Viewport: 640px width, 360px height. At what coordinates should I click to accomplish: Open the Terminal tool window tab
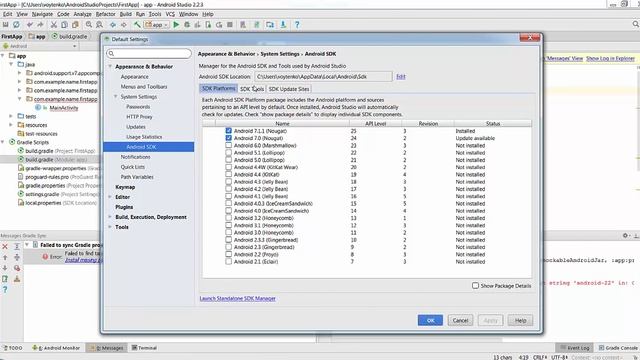pyautogui.click(x=144, y=348)
